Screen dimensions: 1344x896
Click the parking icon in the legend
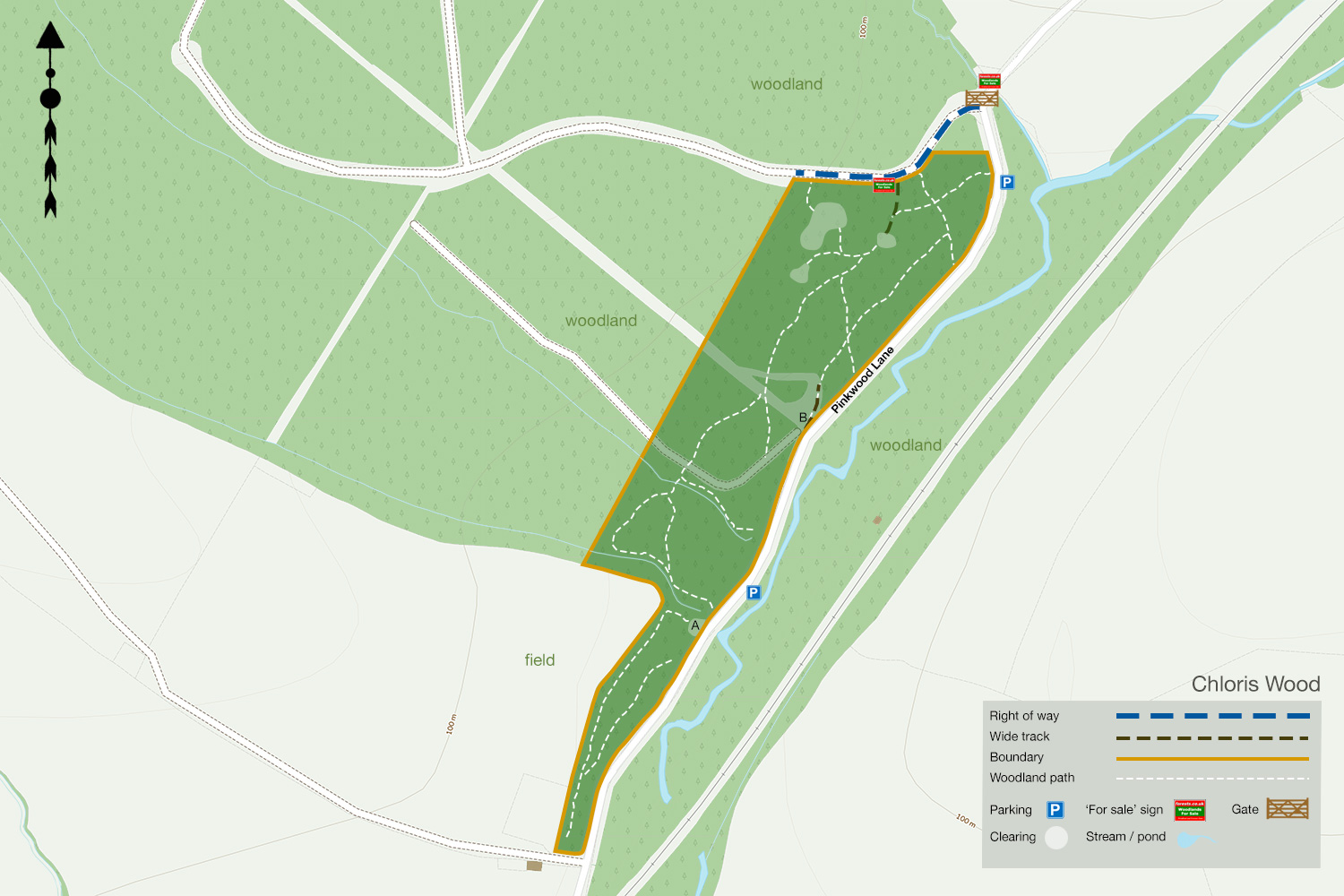1055,810
